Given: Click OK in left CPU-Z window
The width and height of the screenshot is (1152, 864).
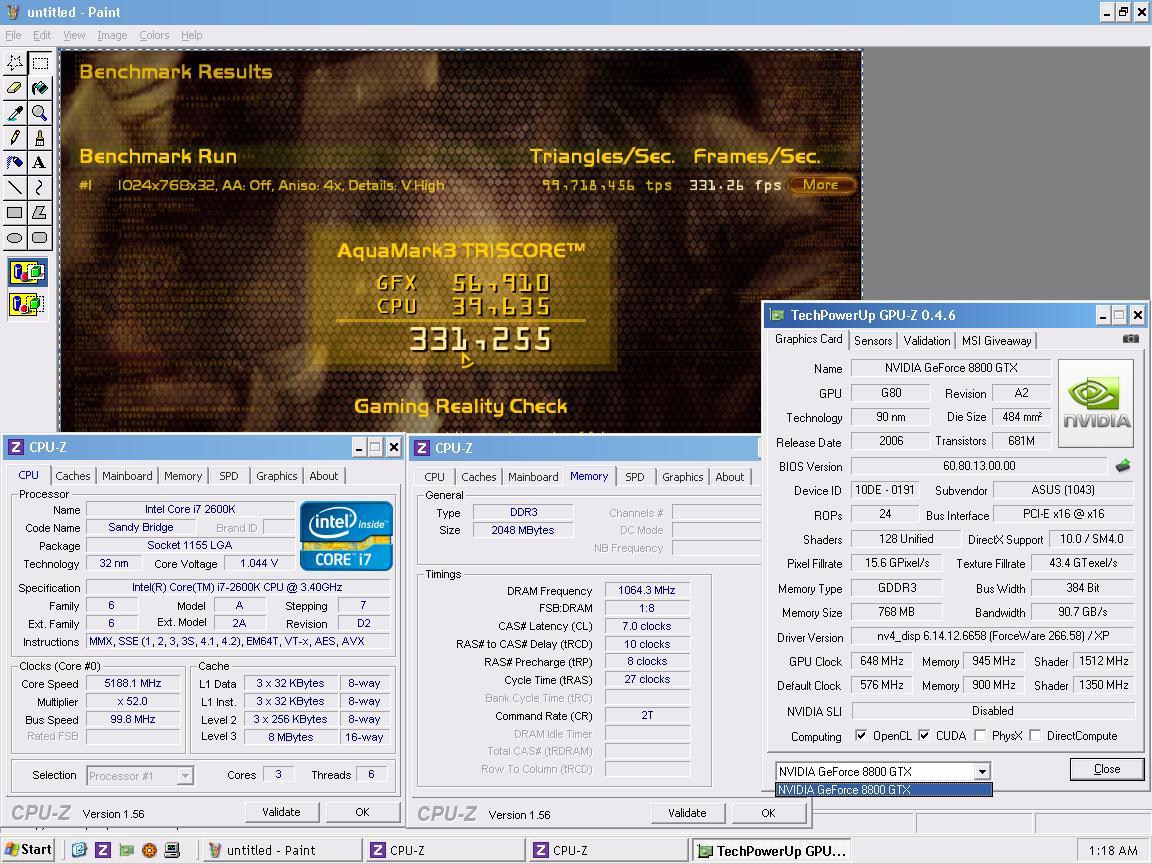Looking at the screenshot, I should (362, 812).
